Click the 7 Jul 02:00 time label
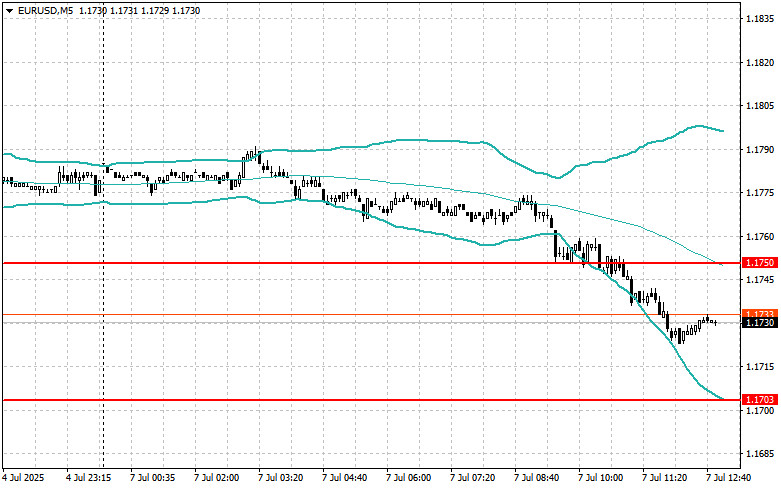Viewport: 781px width, 489px height. pos(217,478)
